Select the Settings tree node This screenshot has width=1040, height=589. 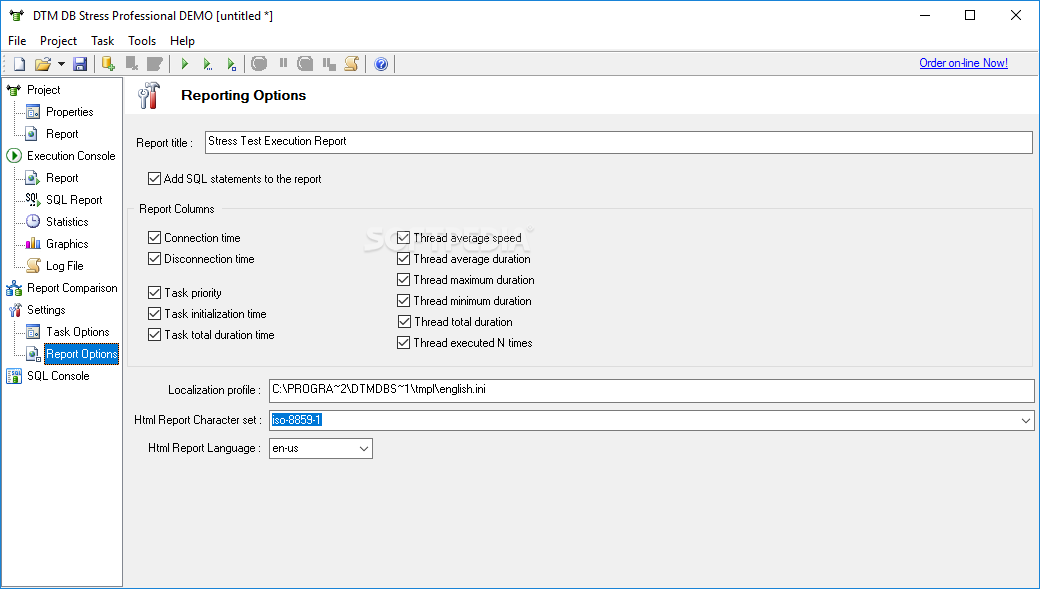pyautogui.click(x=46, y=310)
